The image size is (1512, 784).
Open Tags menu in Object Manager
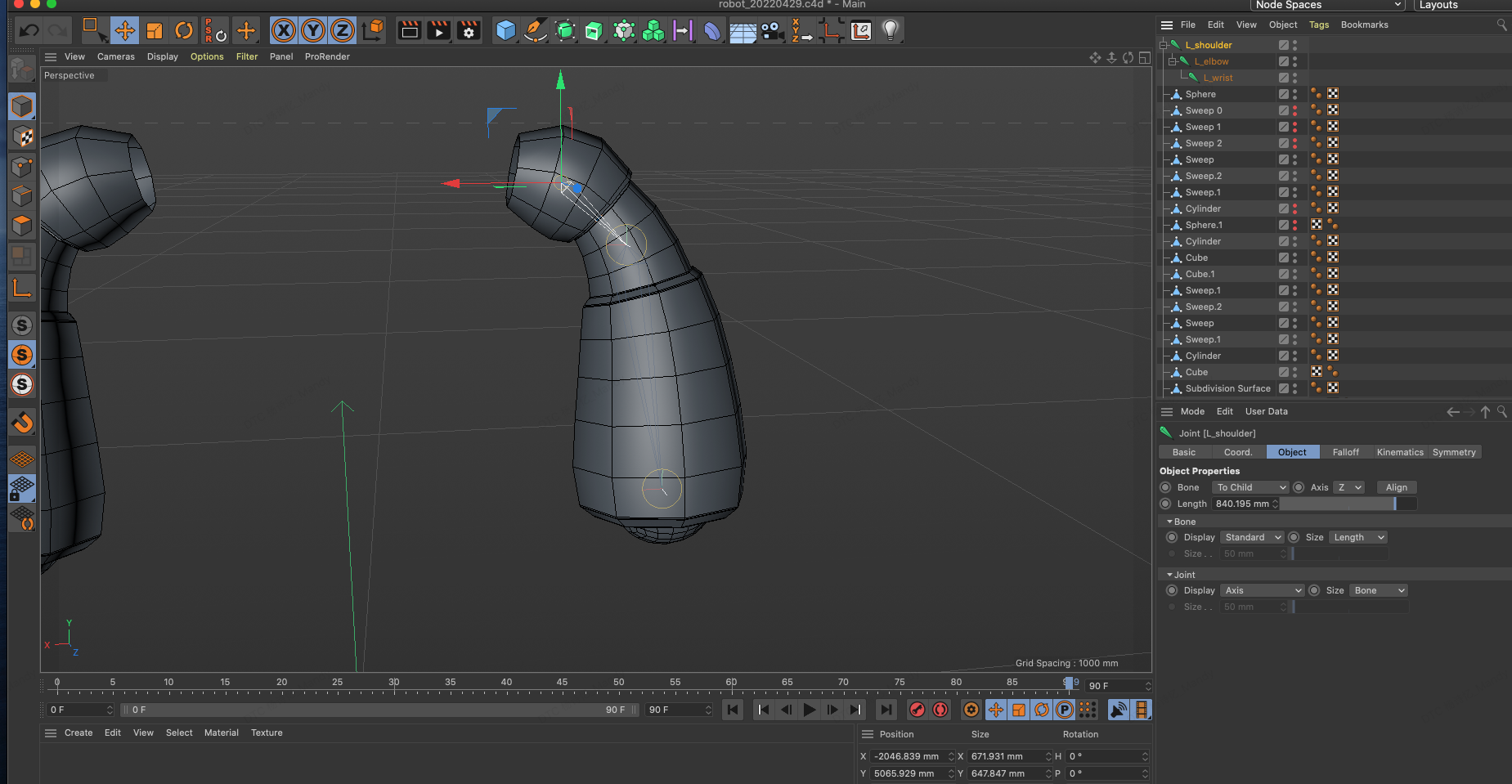click(x=1319, y=25)
